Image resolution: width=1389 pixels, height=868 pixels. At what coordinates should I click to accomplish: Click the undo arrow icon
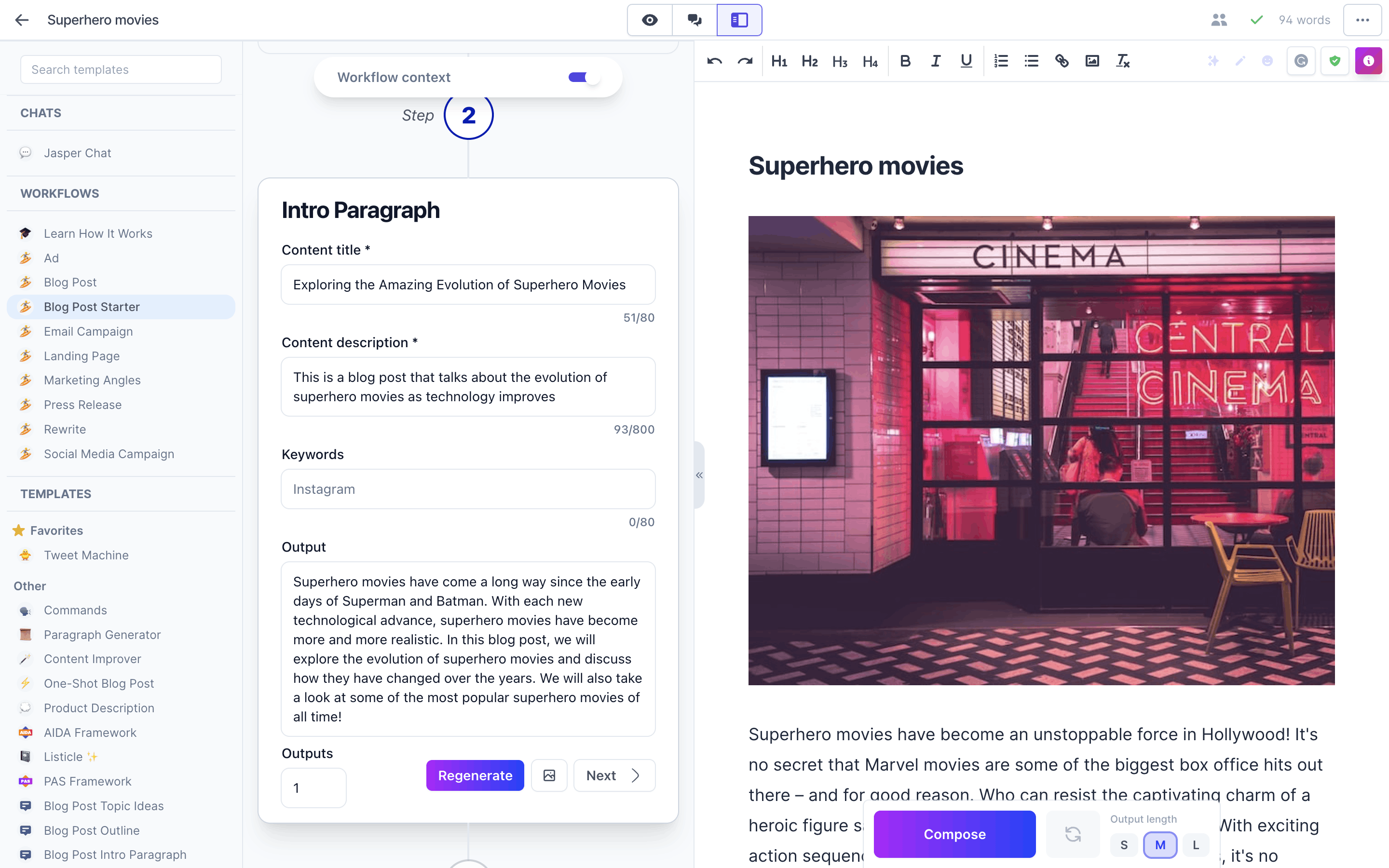pos(715,61)
